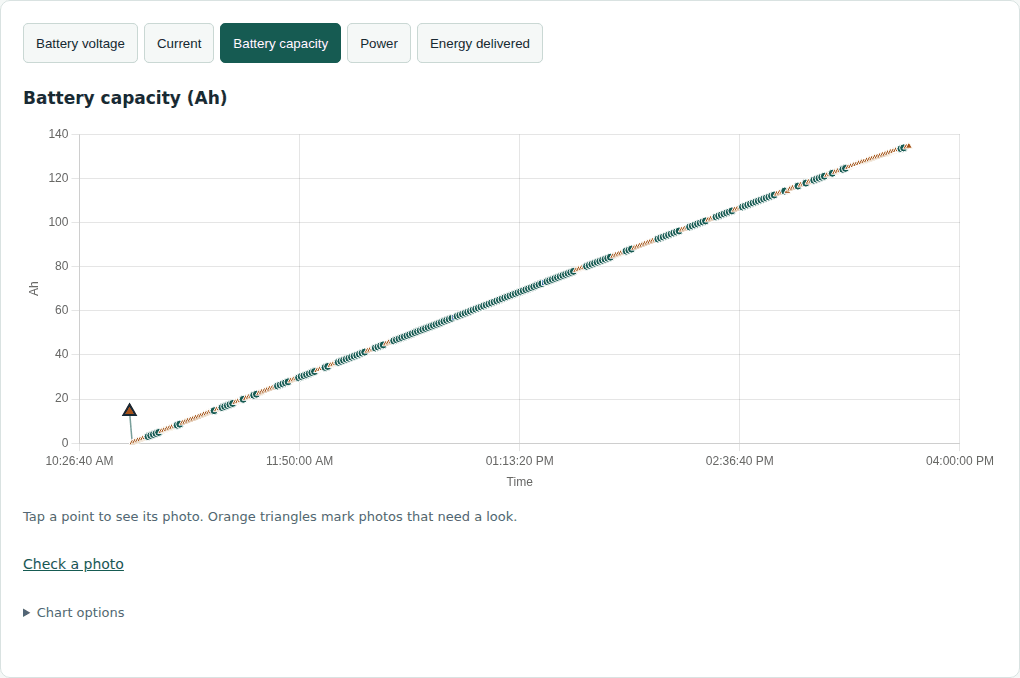Click the 02:36:40 PM time label
This screenshot has height=678, width=1020.
(x=740, y=461)
